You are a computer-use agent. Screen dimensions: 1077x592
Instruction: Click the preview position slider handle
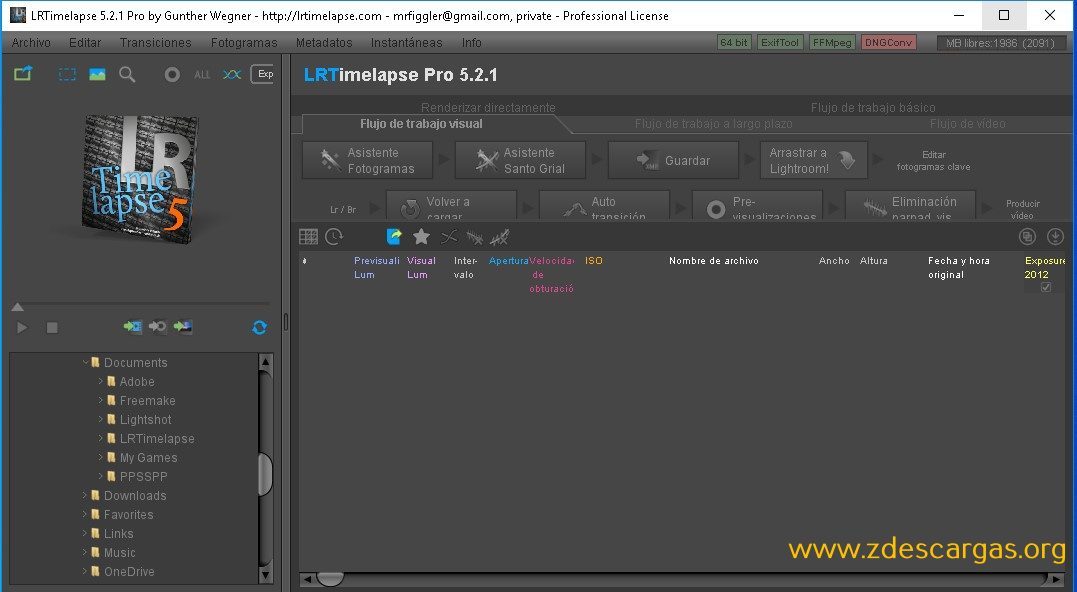pos(18,306)
